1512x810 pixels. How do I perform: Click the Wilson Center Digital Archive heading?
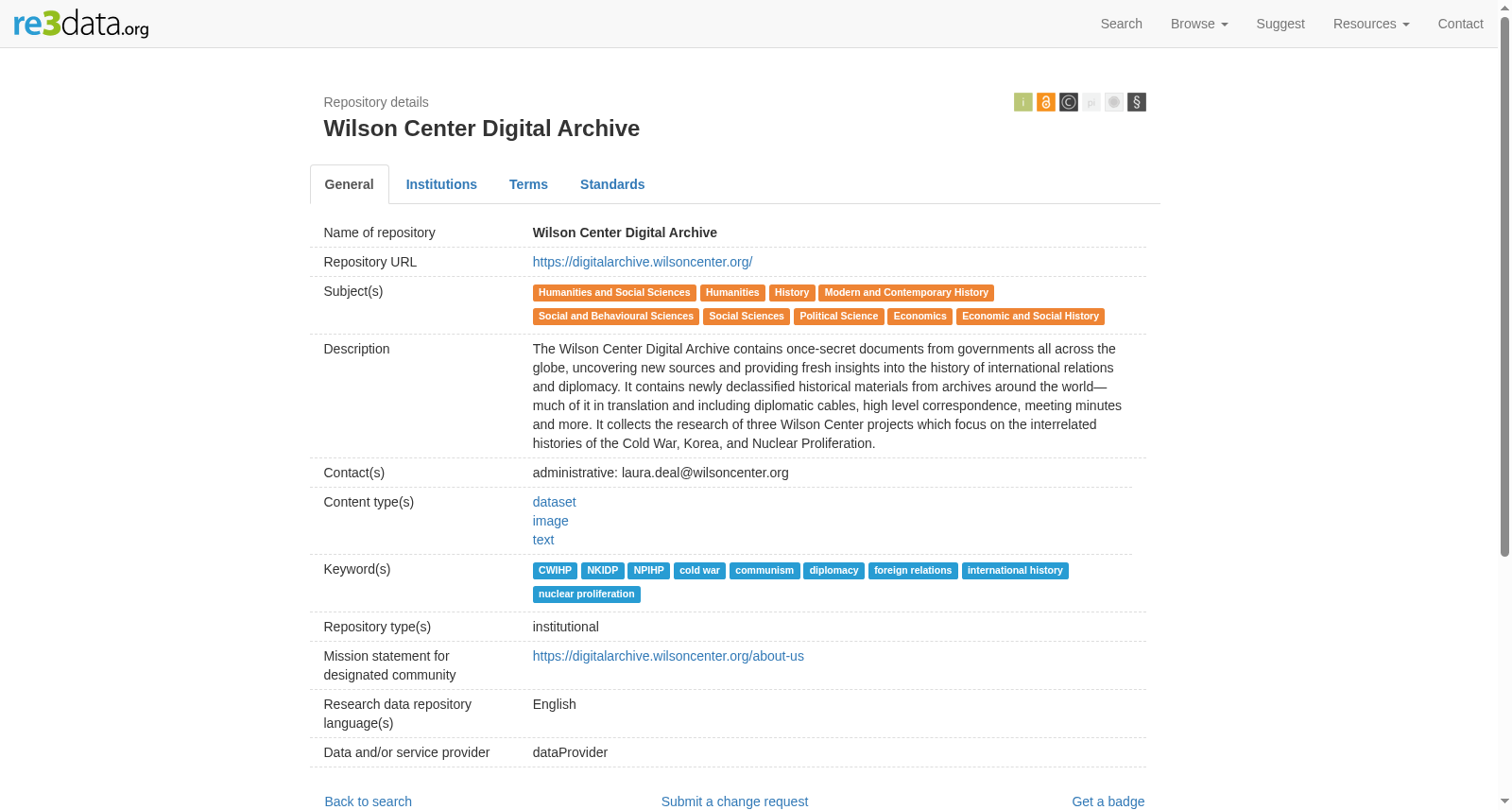(x=482, y=129)
